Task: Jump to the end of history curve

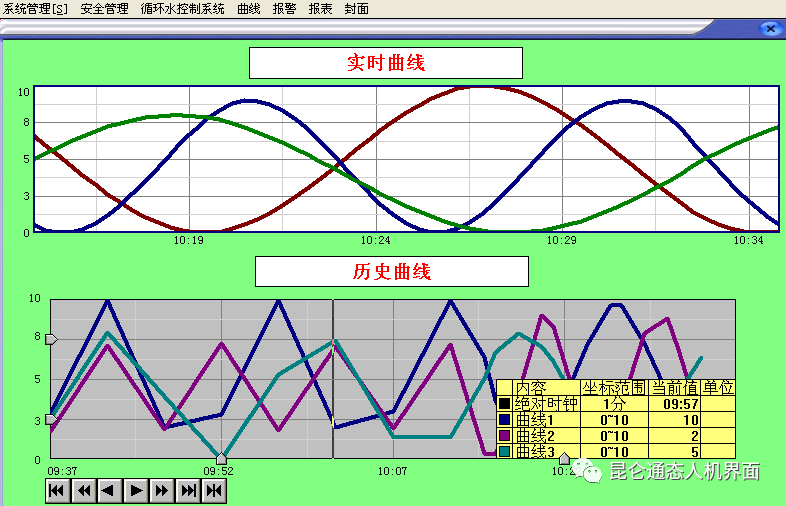Action: (187, 490)
